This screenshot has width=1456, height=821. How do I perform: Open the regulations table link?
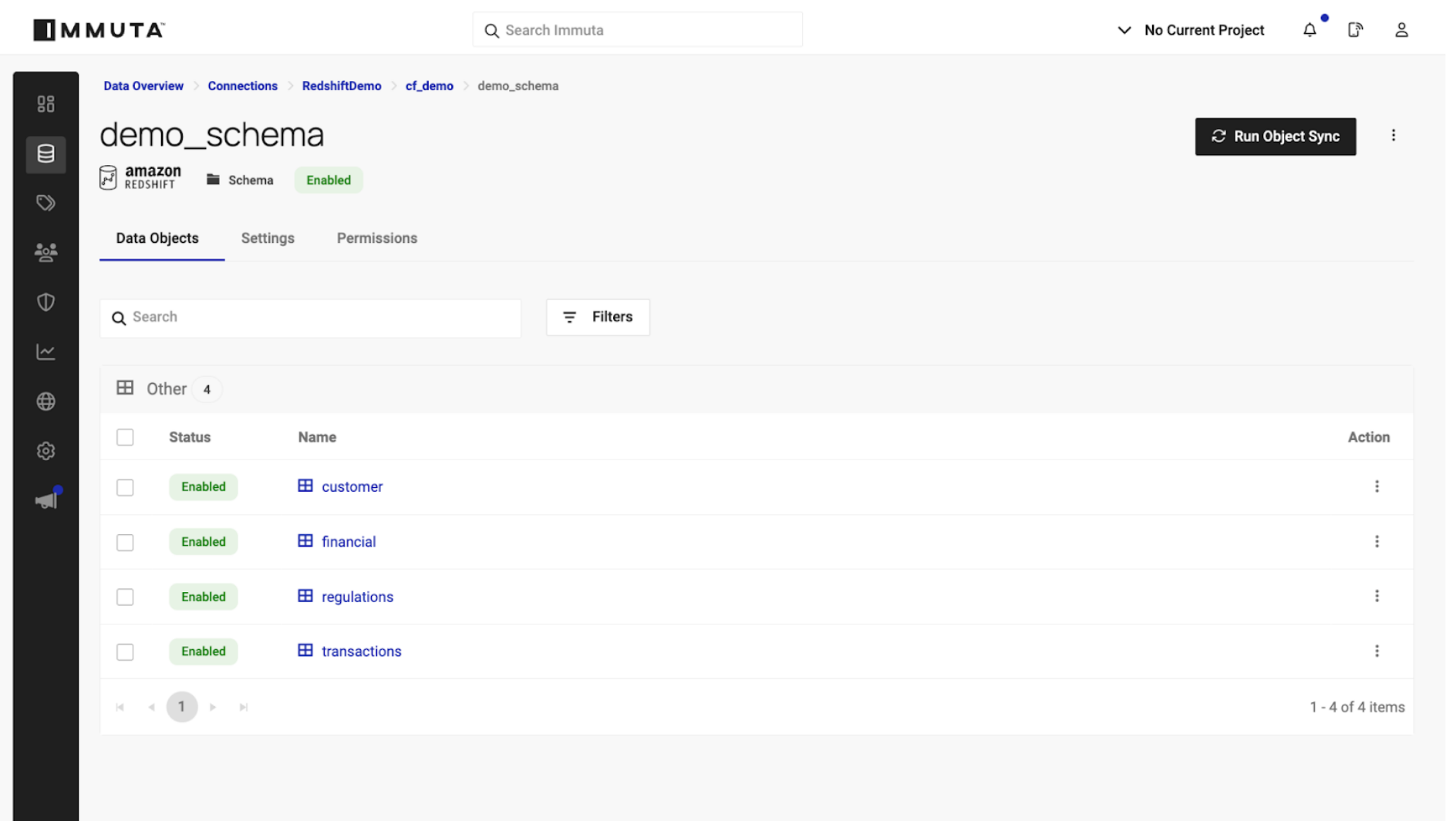[357, 597]
